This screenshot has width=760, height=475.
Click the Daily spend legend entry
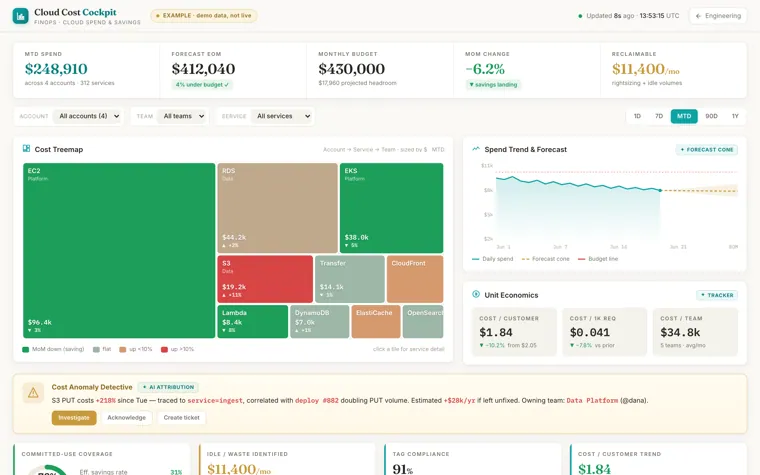(492, 259)
